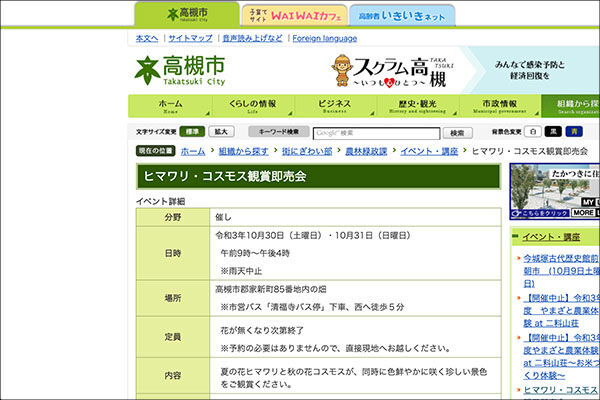Click the address 高槻市郡家新町85番地内の畑
The height and width of the screenshot is (400, 600).
271,289
